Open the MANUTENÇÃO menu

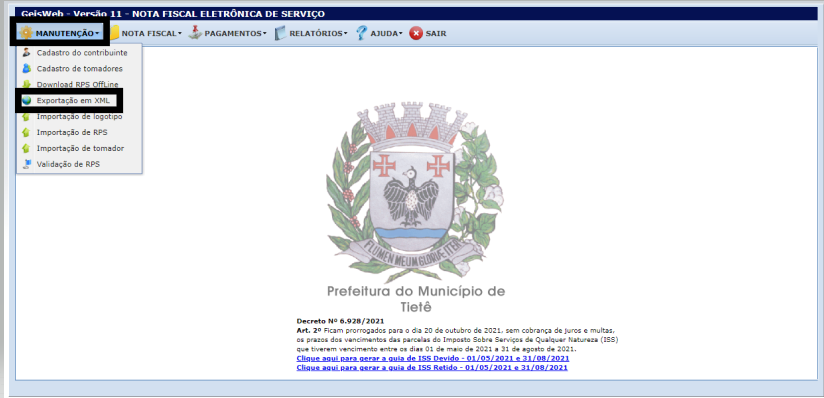tap(59, 33)
